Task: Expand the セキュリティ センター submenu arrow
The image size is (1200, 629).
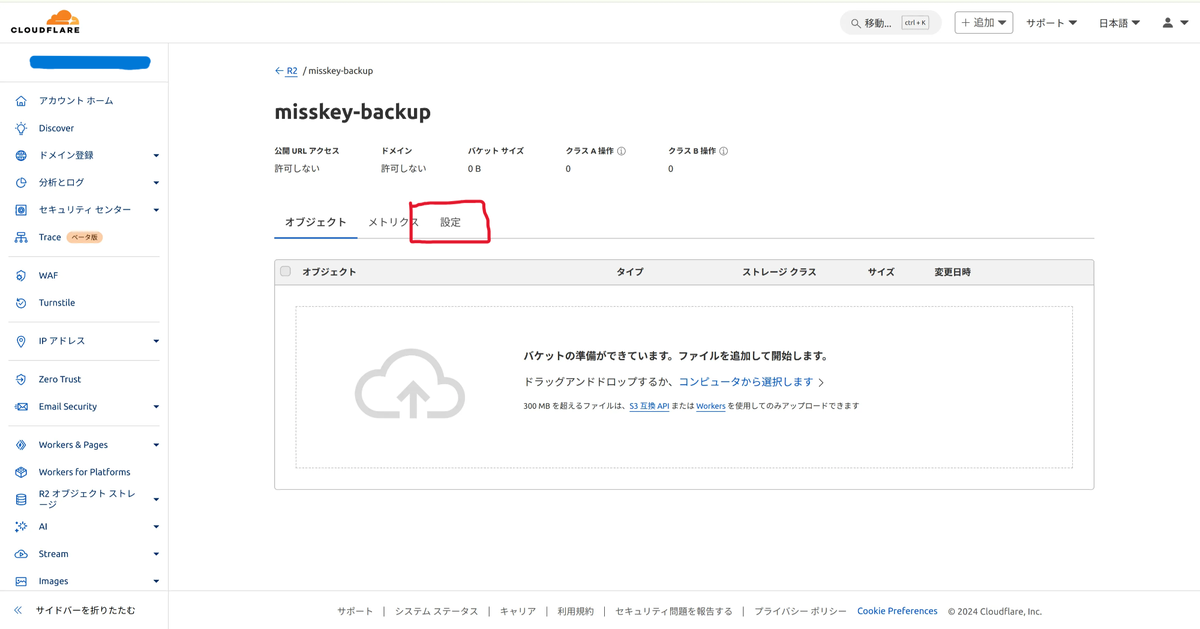Action: [x=156, y=210]
